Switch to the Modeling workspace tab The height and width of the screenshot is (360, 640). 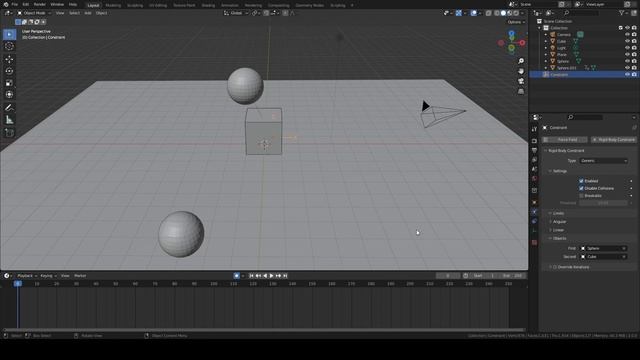(x=113, y=5)
